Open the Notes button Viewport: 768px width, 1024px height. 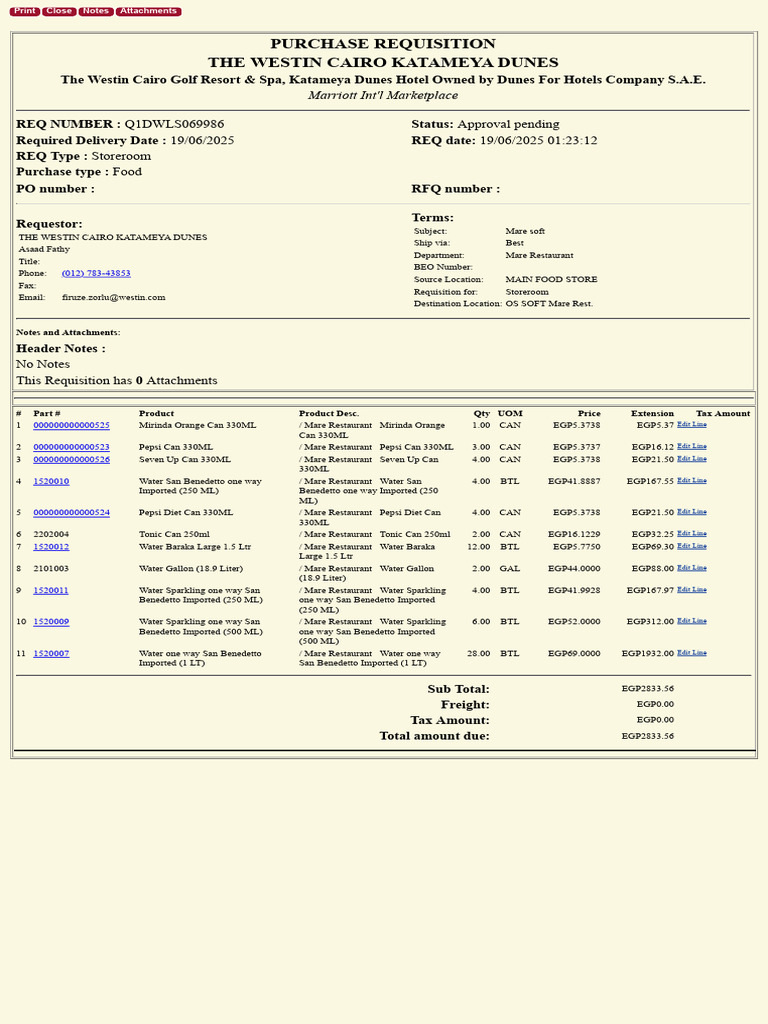[x=96, y=11]
